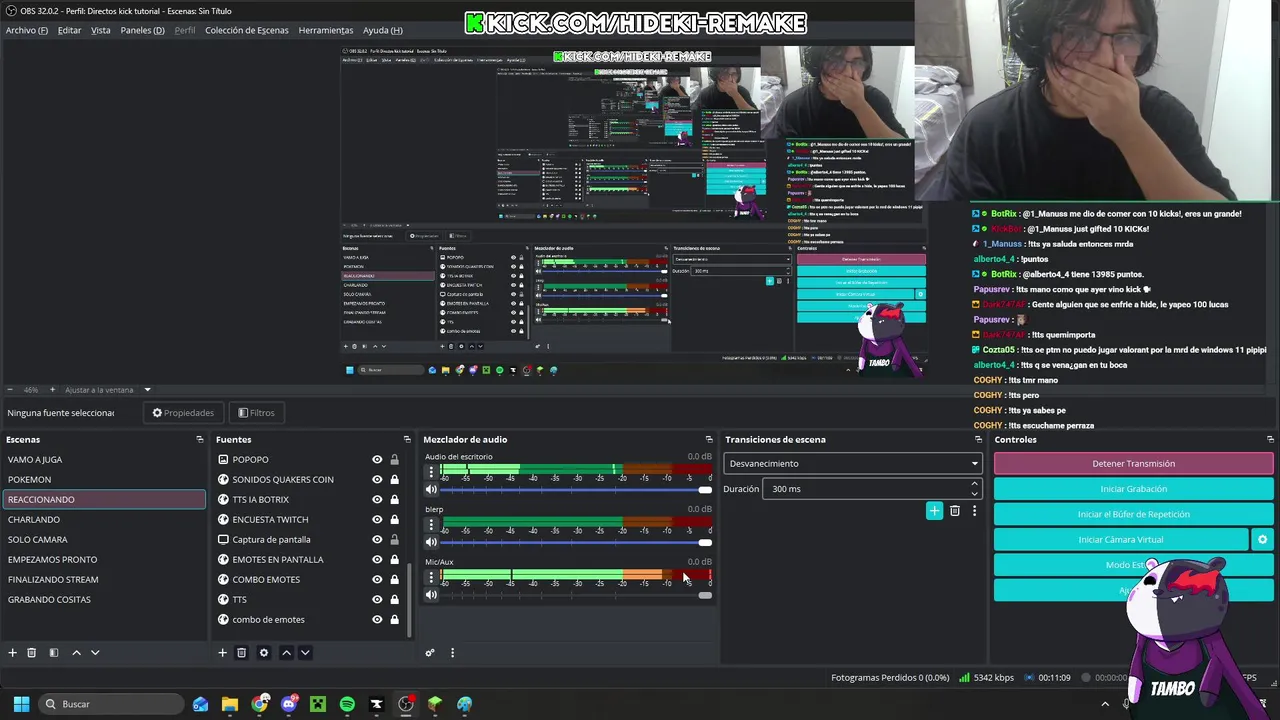Open the Ayuda menu
This screenshot has width=1280, height=720.
click(383, 30)
